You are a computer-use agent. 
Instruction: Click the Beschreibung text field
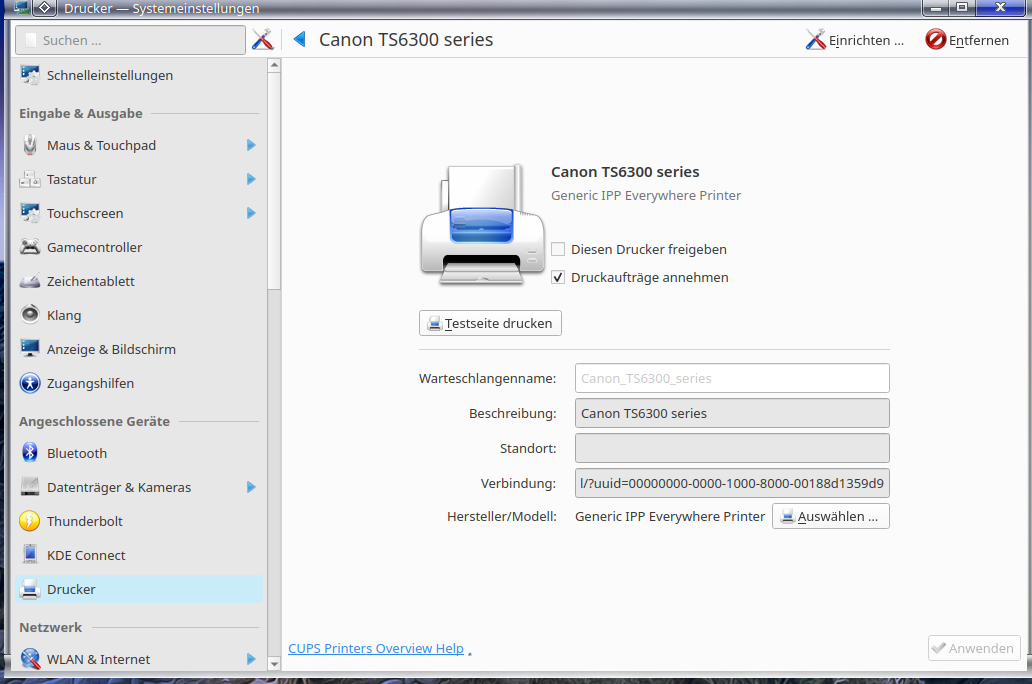[732, 413]
